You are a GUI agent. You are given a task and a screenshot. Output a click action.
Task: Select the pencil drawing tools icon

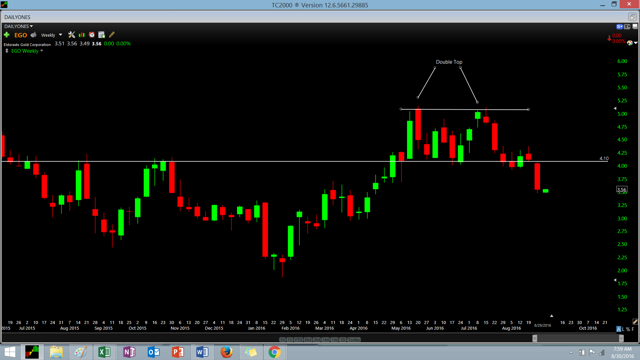click(112, 35)
